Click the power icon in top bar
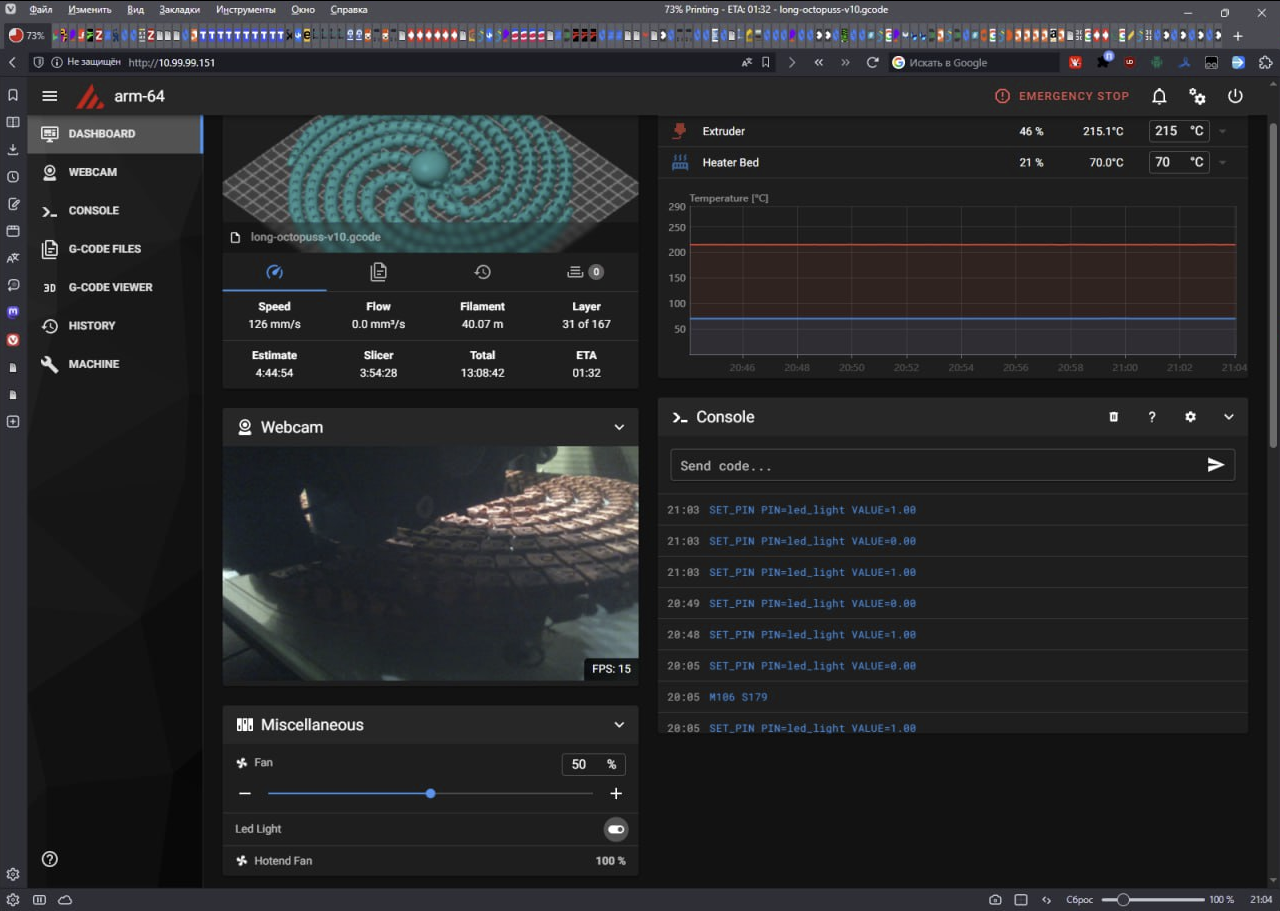This screenshot has width=1280, height=911. (1235, 96)
